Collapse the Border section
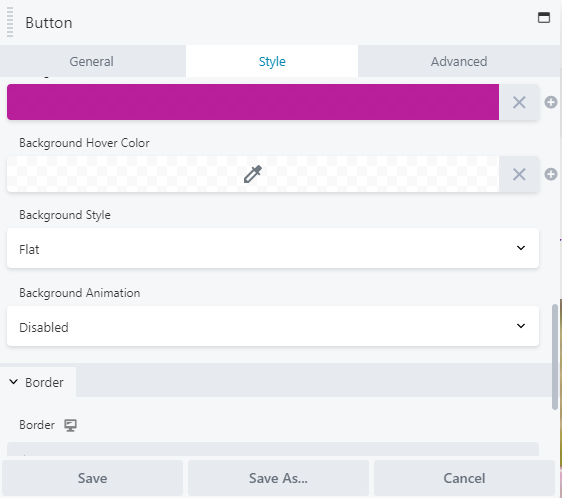Viewport: 562px width, 498px height. tap(37, 382)
